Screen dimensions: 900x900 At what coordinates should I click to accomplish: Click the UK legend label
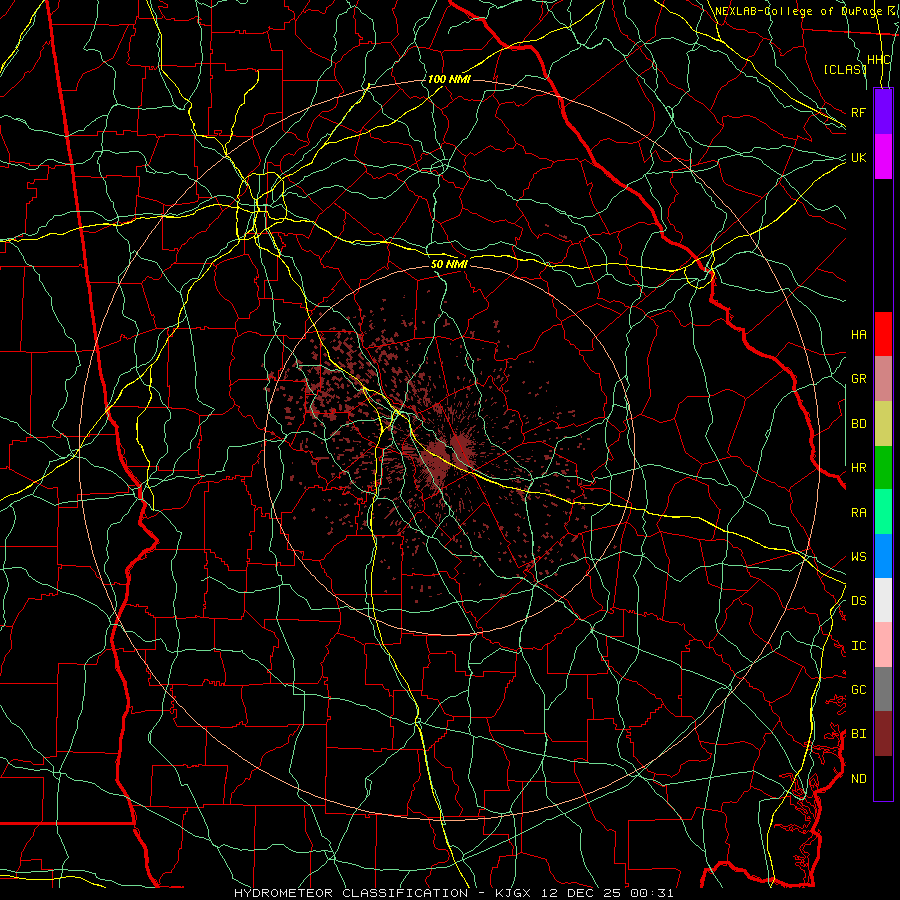tap(859, 157)
